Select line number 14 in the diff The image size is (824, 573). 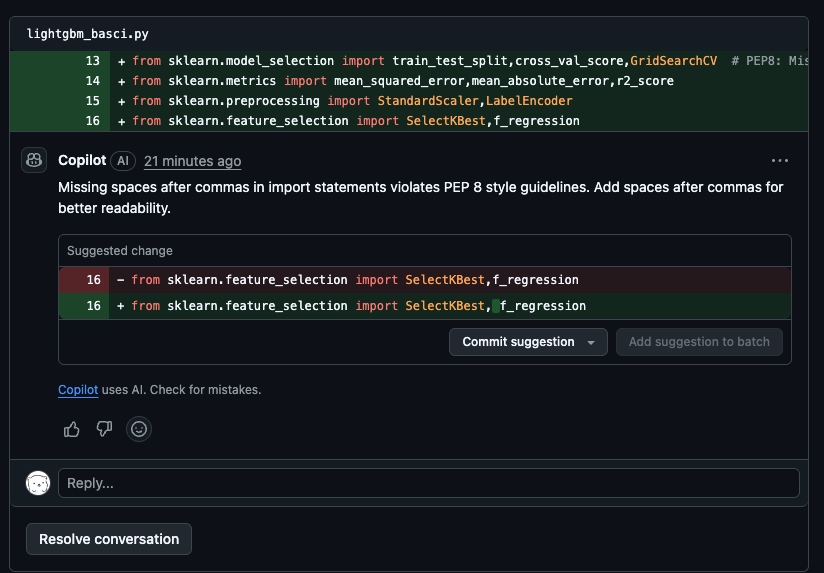coord(93,81)
